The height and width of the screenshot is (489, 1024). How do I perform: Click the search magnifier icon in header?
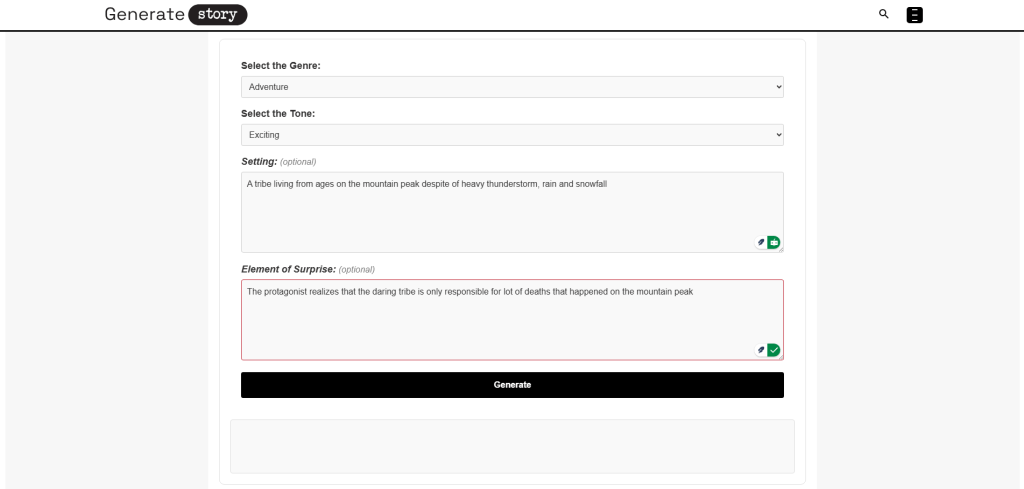point(883,14)
